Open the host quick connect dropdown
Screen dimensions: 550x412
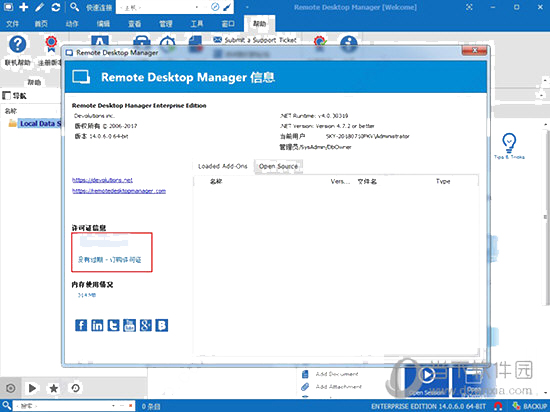click(x=196, y=7)
